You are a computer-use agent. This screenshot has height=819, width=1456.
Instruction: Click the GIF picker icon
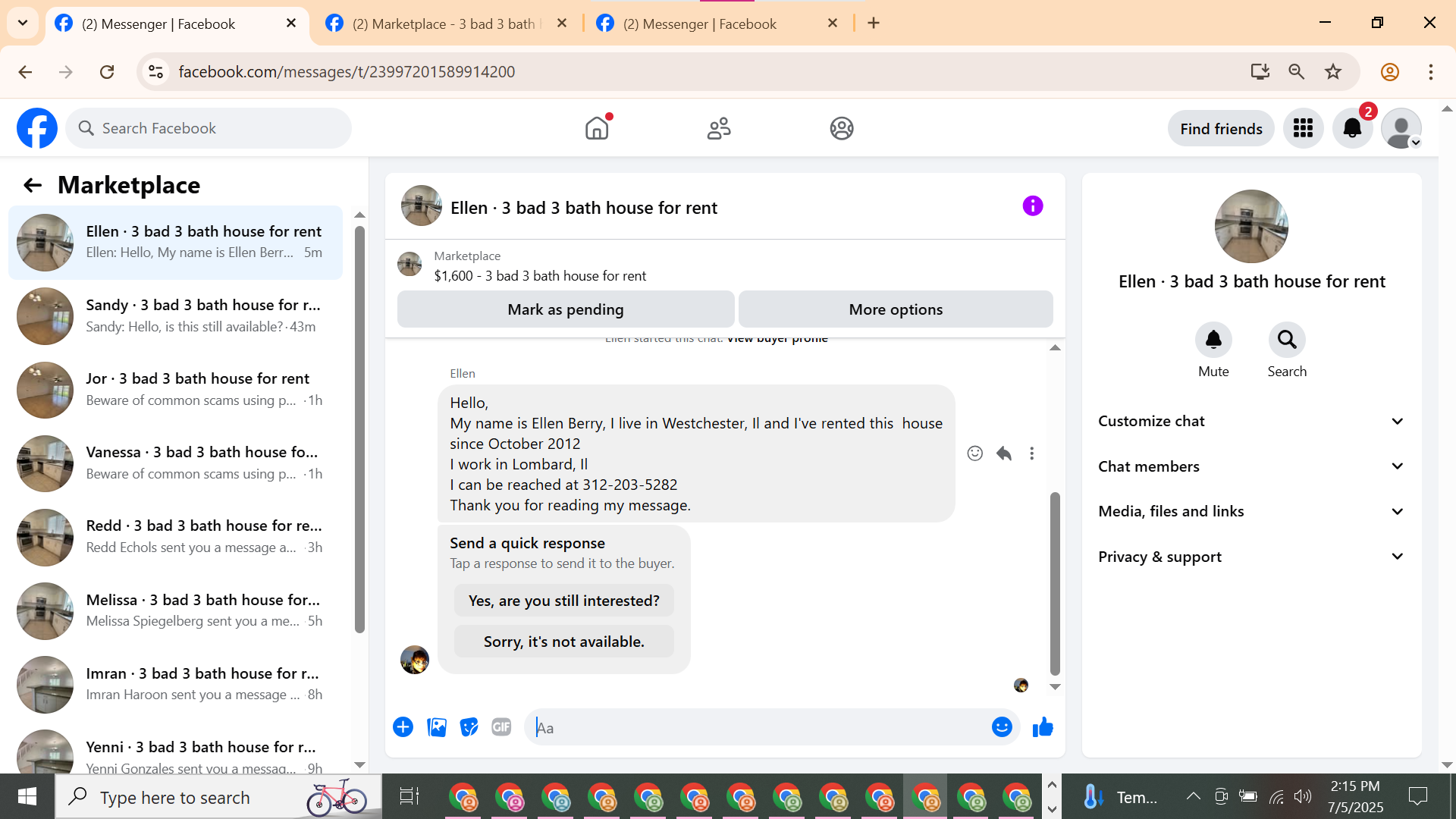[501, 727]
